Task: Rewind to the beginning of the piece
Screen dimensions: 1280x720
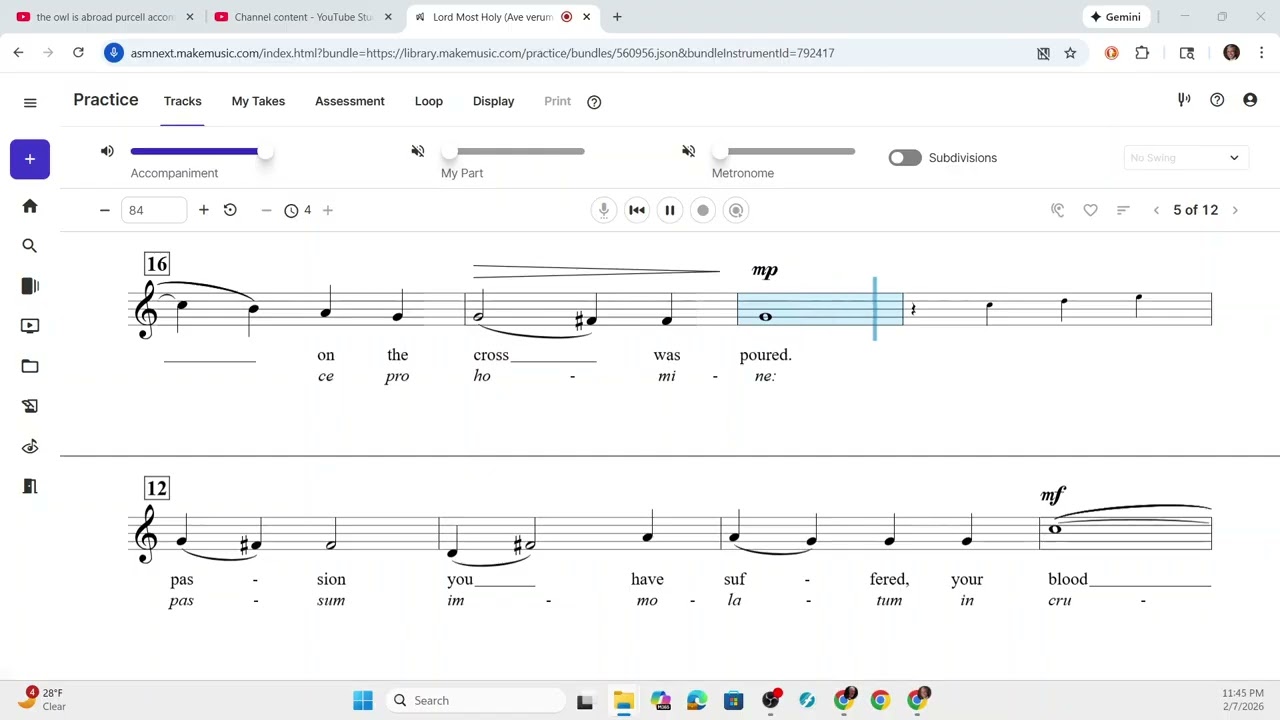Action: coord(637,210)
